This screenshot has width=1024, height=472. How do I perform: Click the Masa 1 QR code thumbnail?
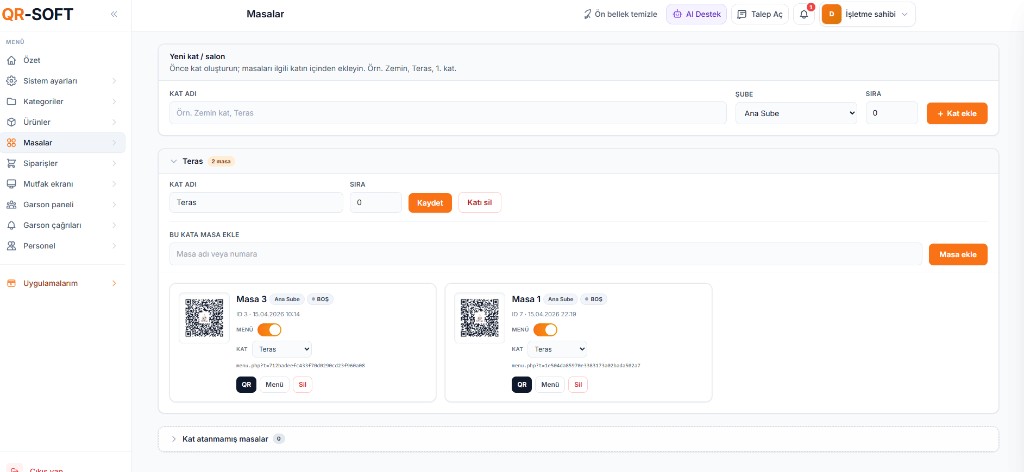point(478,318)
